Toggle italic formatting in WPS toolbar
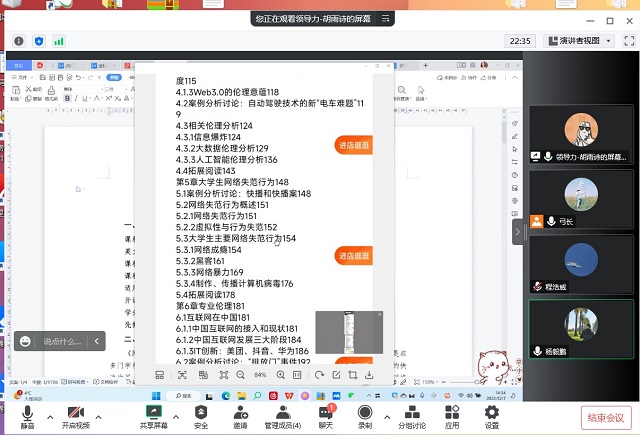The image size is (640, 435). click(x=76, y=98)
